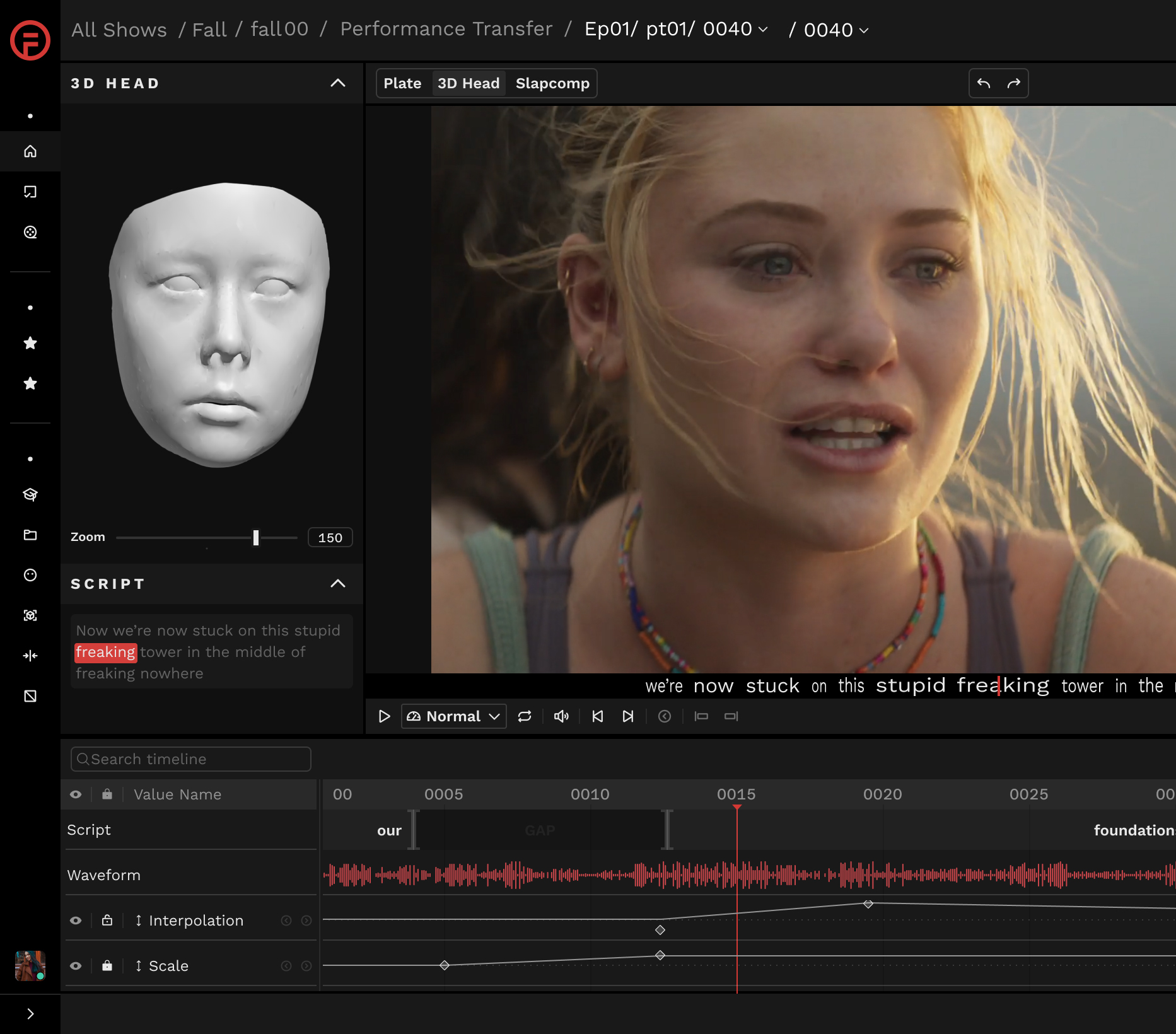Click the crossed-out square sidebar icon
Image resolution: width=1176 pixels, height=1034 pixels.
[x=30, y=696]
